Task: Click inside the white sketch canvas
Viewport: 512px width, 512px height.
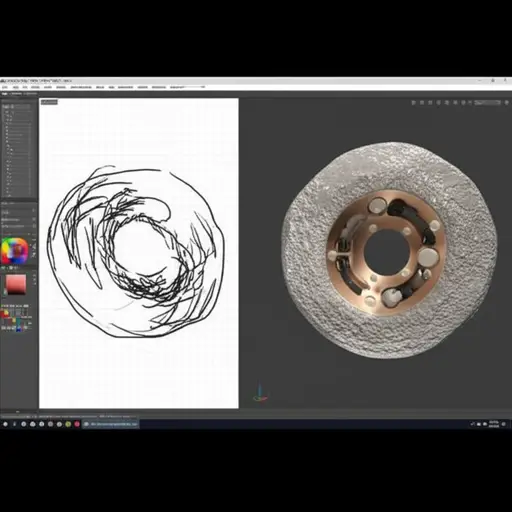Action: coord(139,253)
